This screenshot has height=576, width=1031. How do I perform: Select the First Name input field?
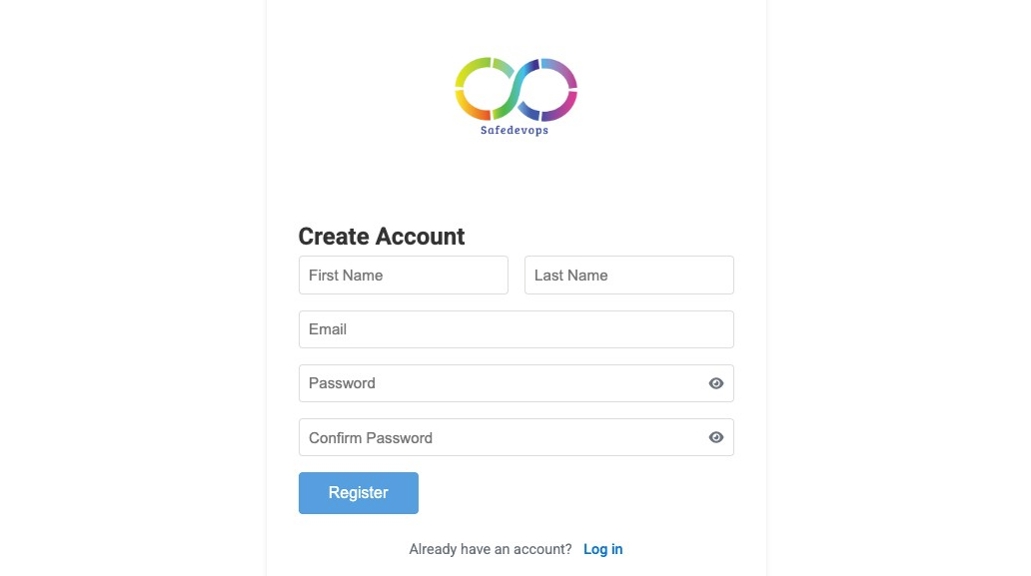(x=403, y=275)
